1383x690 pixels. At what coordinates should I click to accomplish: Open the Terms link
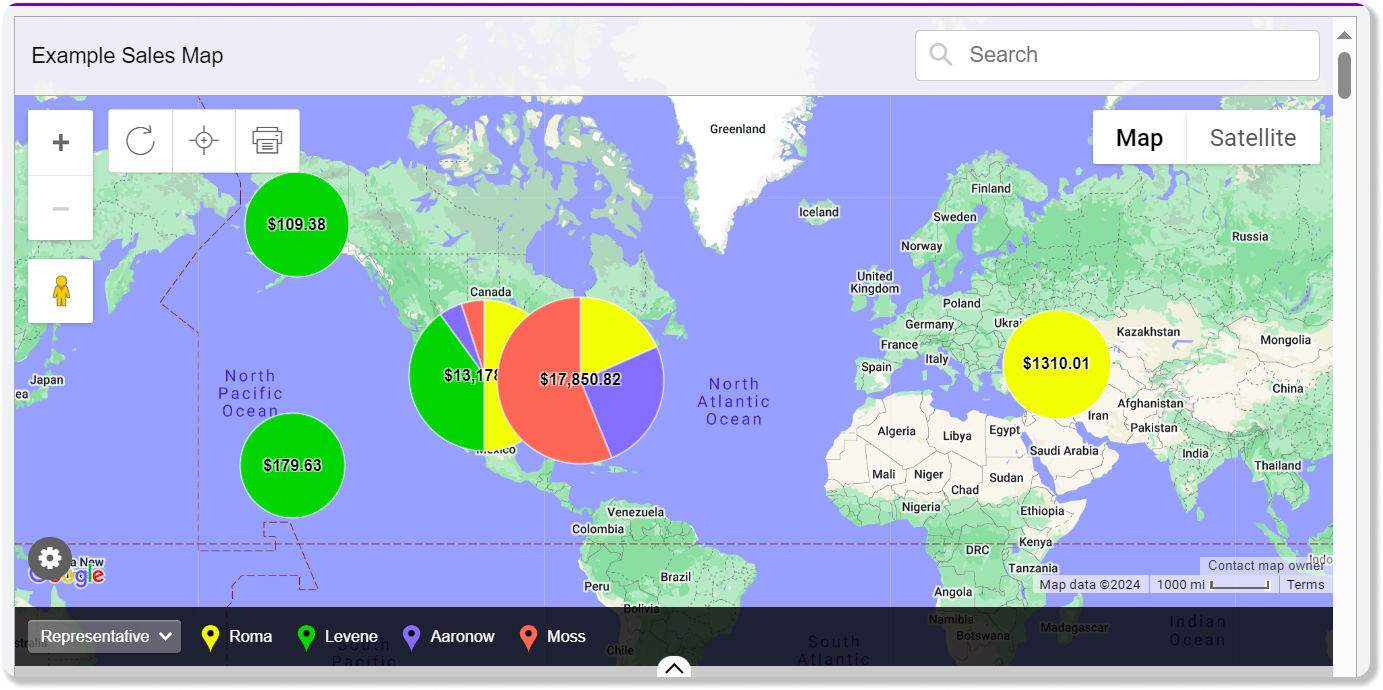click(x=1305, y=585)
